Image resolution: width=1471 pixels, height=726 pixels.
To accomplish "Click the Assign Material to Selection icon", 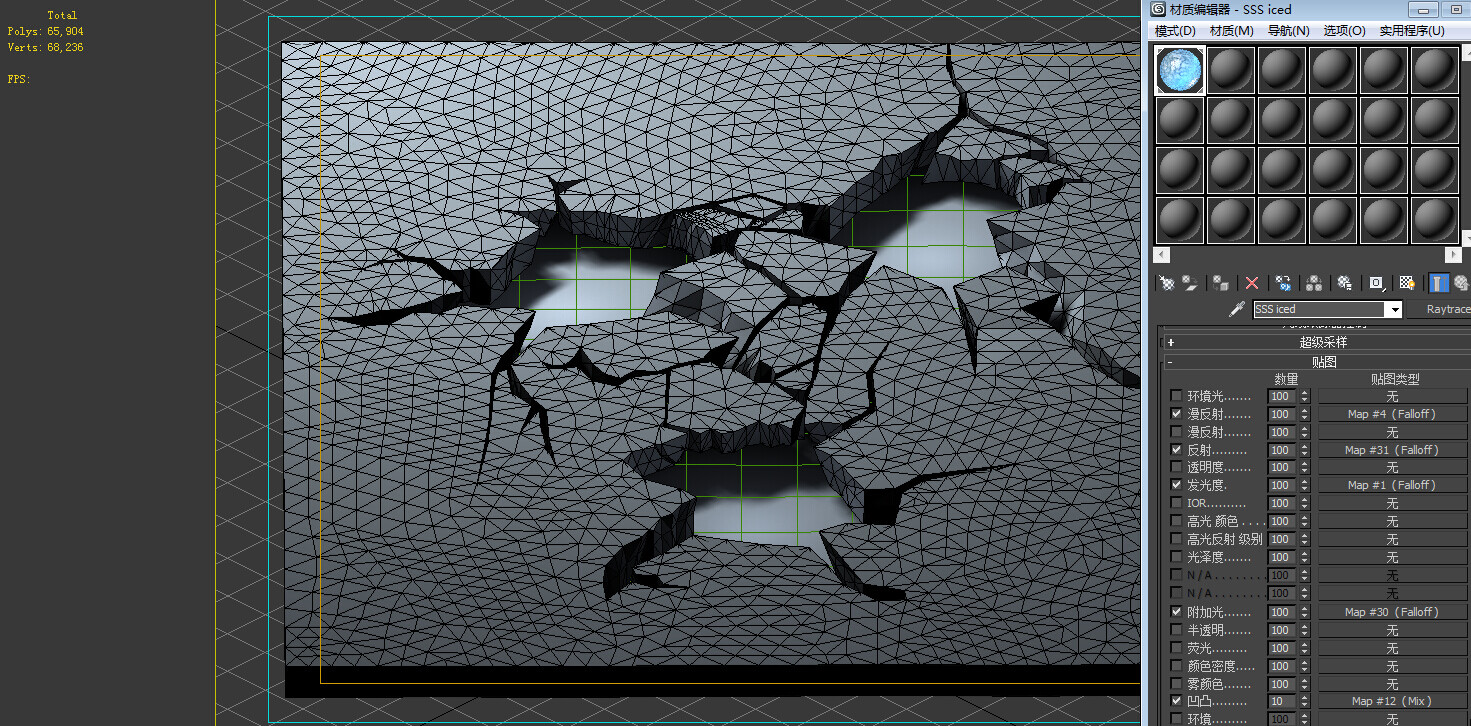I will (x=1219, y=283).
